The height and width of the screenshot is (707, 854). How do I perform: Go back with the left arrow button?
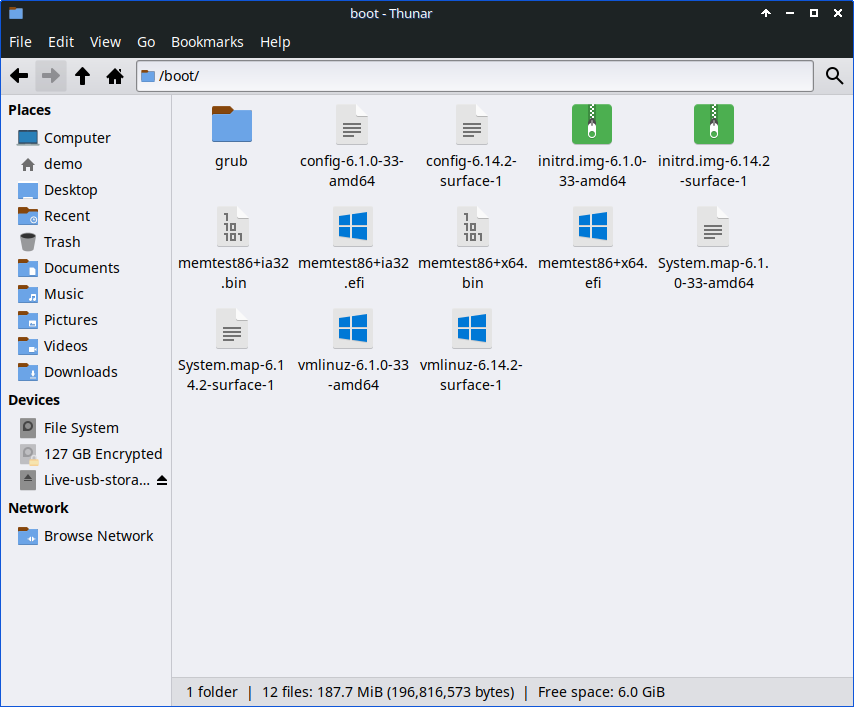pyautogui.click(x=19, y=76)
